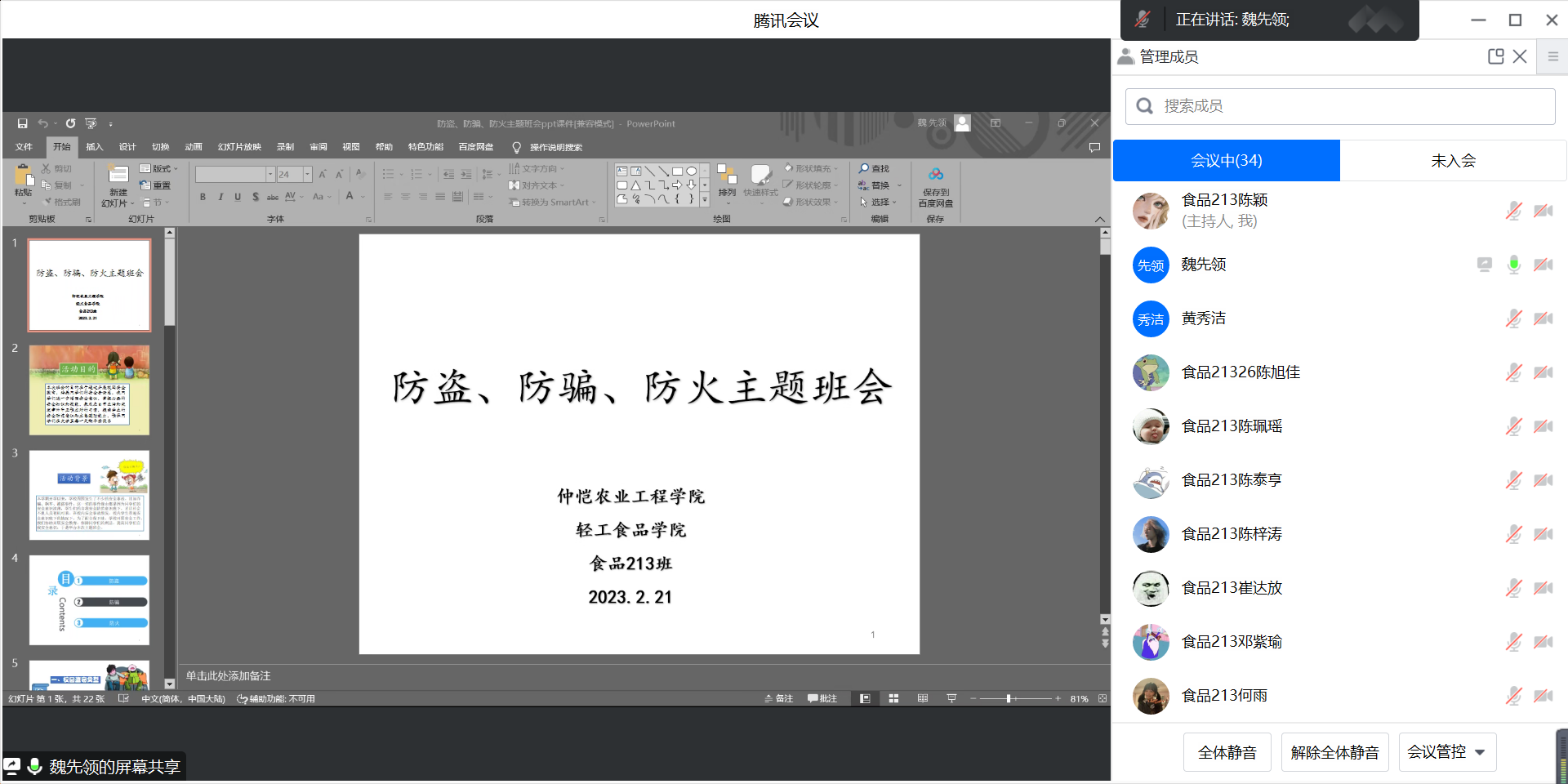
Task: Open the font size dropdown showing 24
Action: [x=308, y=174]
